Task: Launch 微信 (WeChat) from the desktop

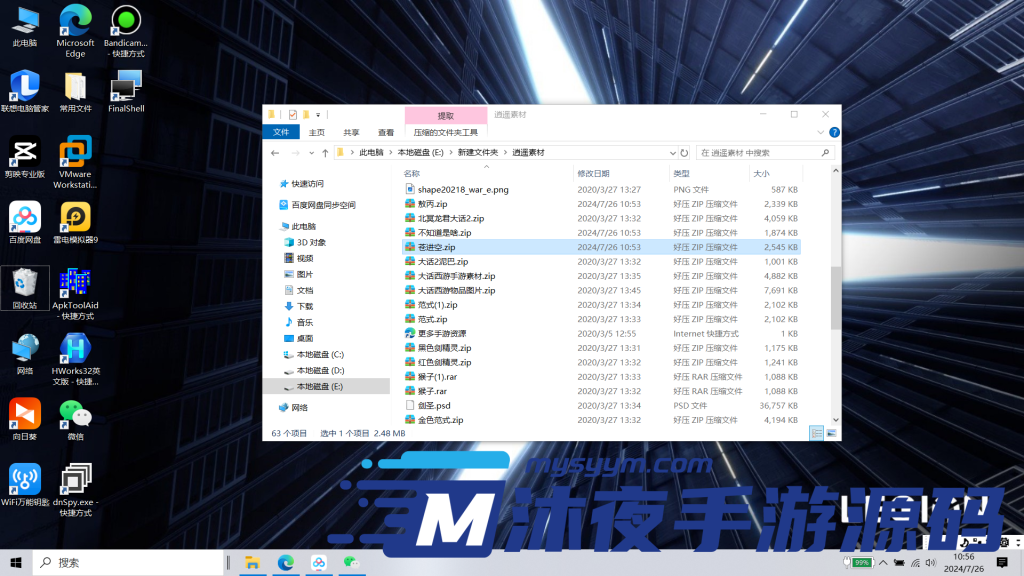Action: (x=75, y=412)
